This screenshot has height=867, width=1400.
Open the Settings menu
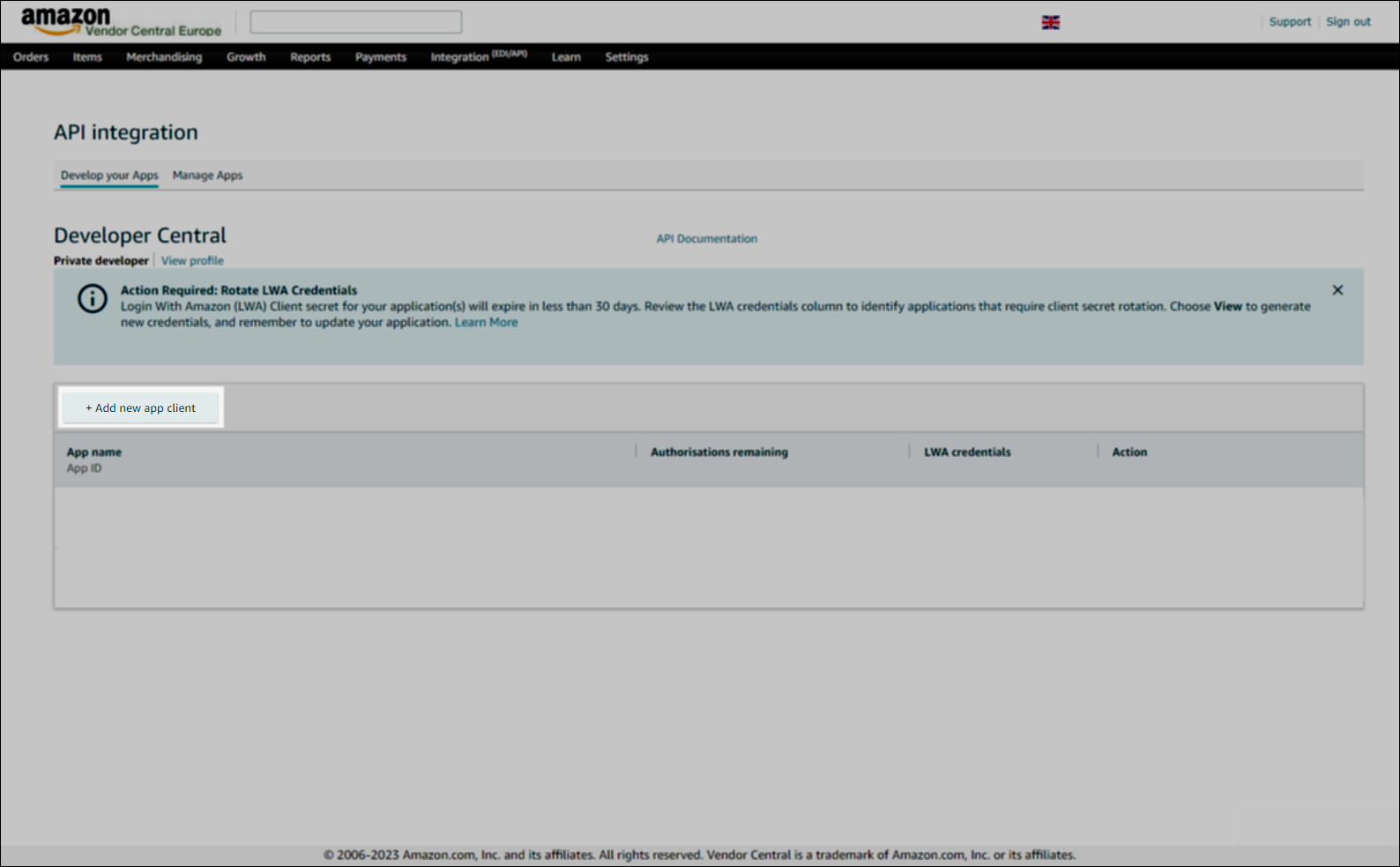click(627, 57)
